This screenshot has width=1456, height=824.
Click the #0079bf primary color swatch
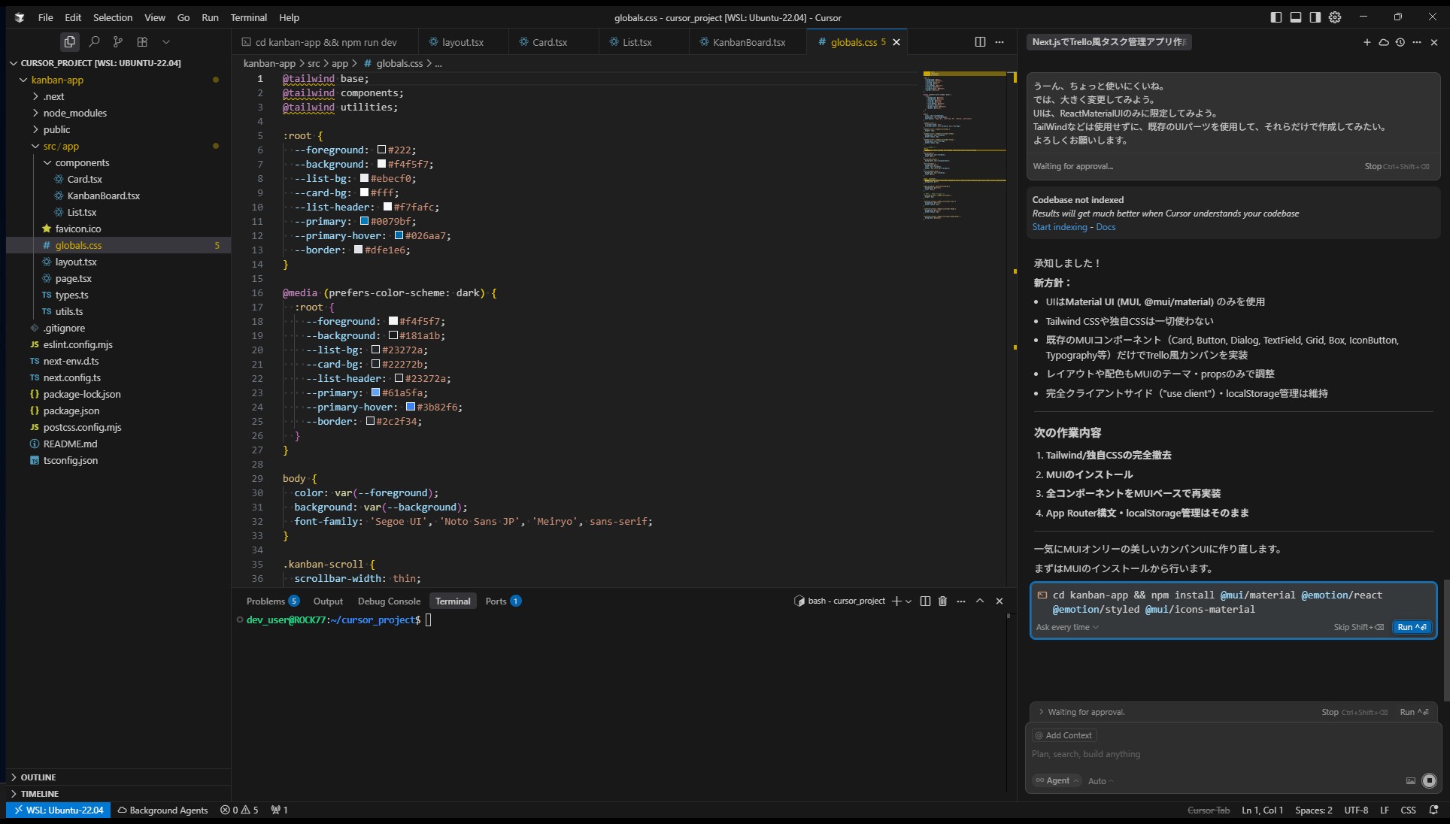(364, 221)
